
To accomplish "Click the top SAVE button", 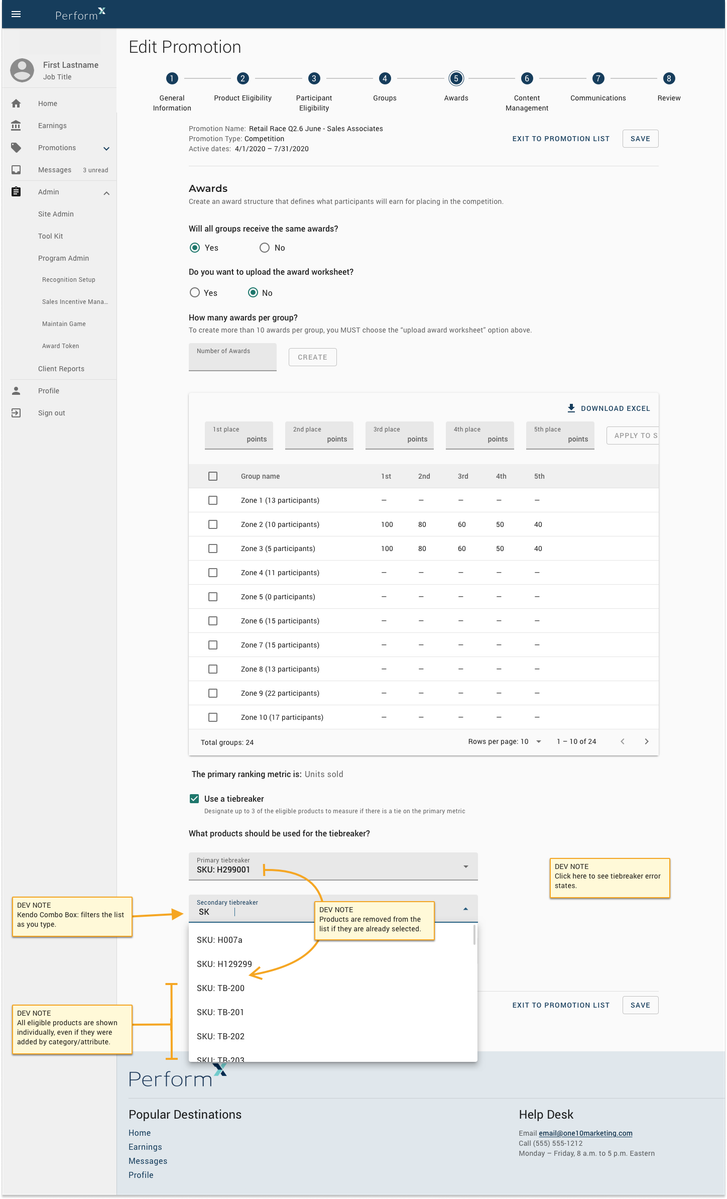I will coord(641,138).
